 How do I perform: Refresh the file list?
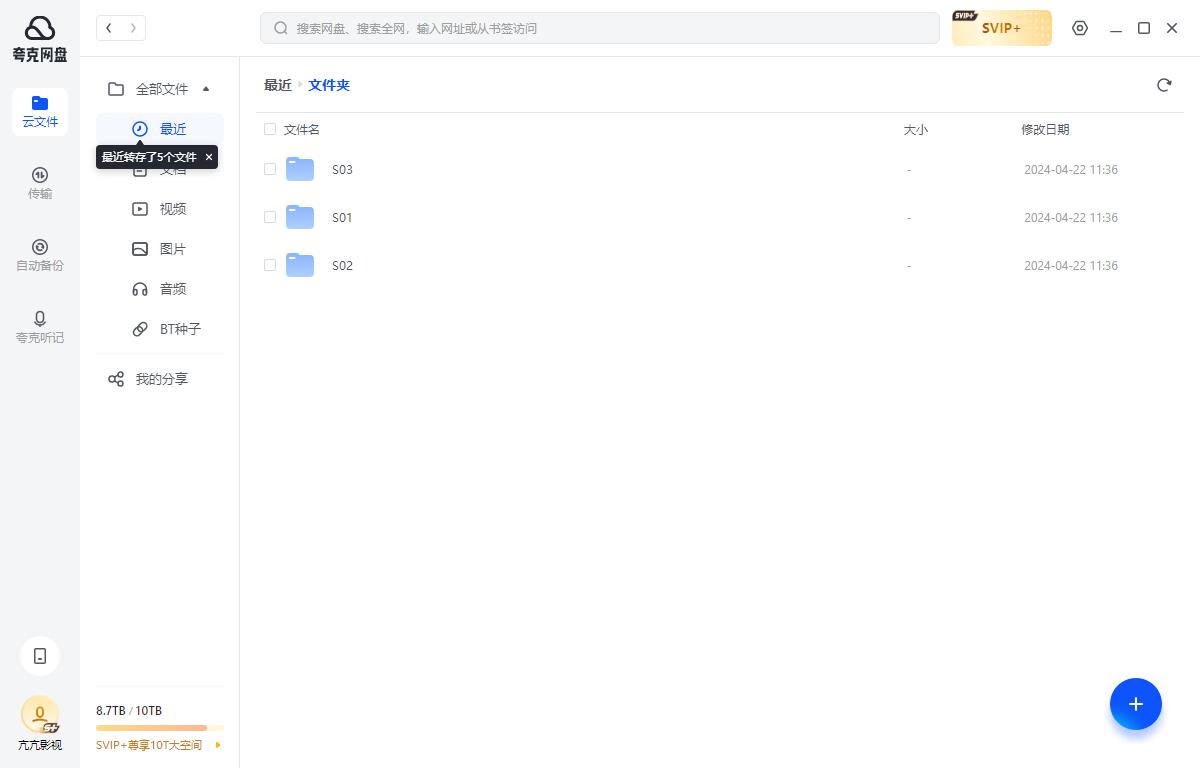tap(1164, 85)
